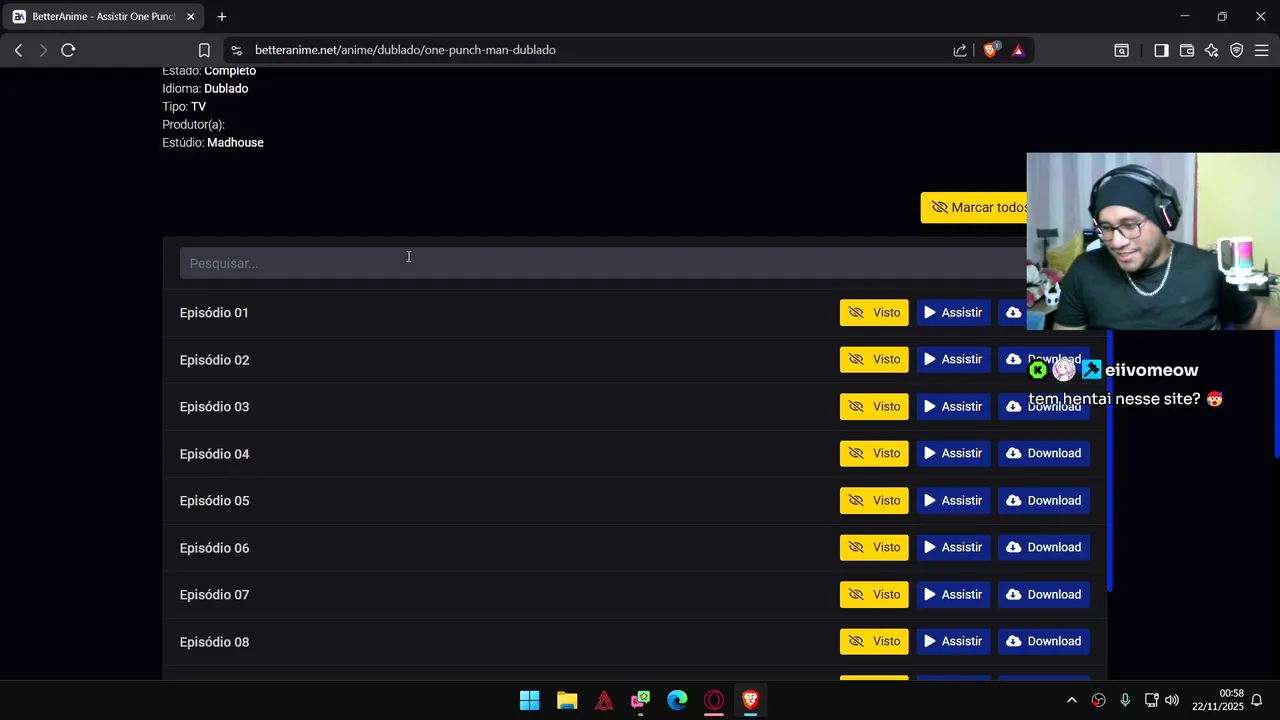Image resolution: width=1280 pixels, height=720 pixels.
Task: Click the Episódio 01 title text
Action: coord(214,313)
